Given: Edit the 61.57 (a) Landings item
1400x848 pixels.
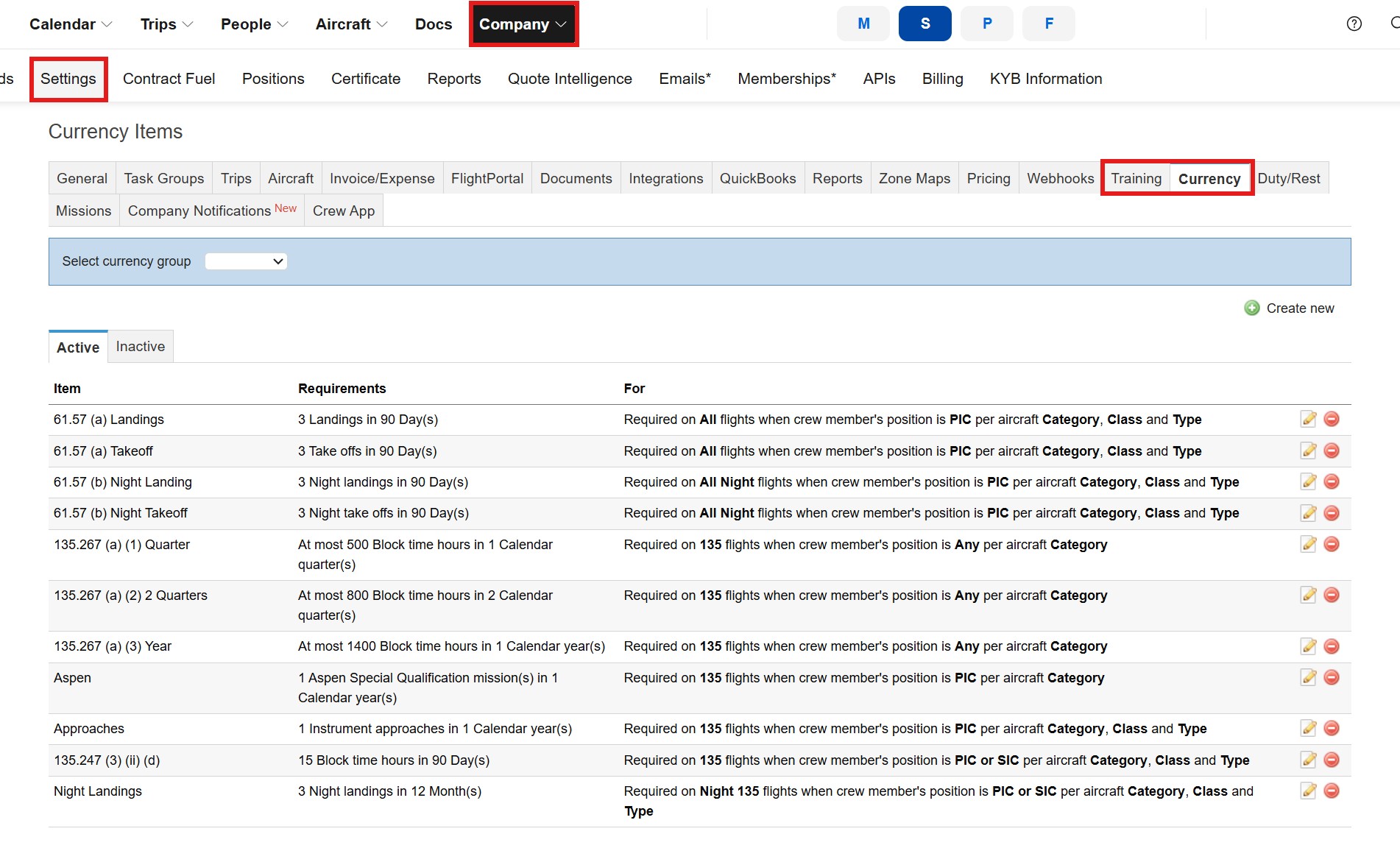Looking at the screenshot, I should [1308, 420].
